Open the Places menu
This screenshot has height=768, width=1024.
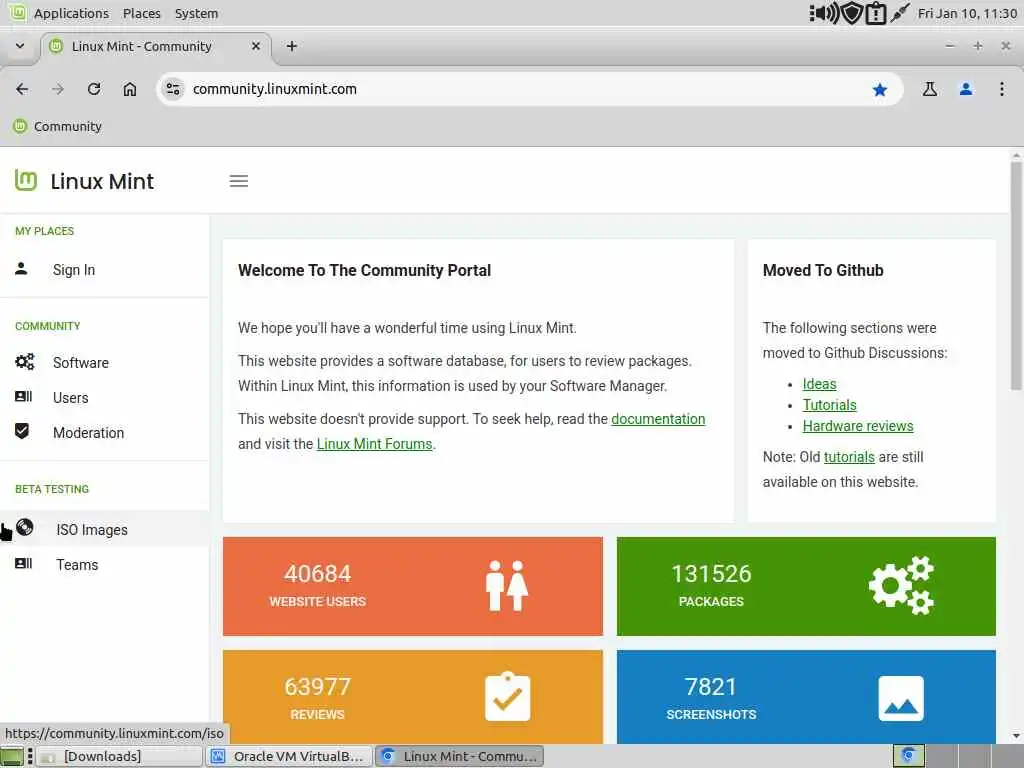pyautogui.click(x=142, y=13)
